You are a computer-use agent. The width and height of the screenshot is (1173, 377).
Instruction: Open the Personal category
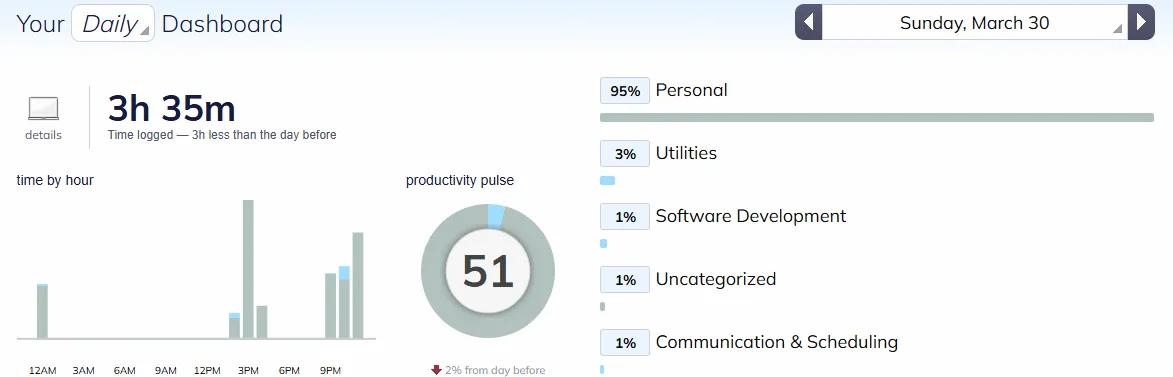click(x=691, y=90)
